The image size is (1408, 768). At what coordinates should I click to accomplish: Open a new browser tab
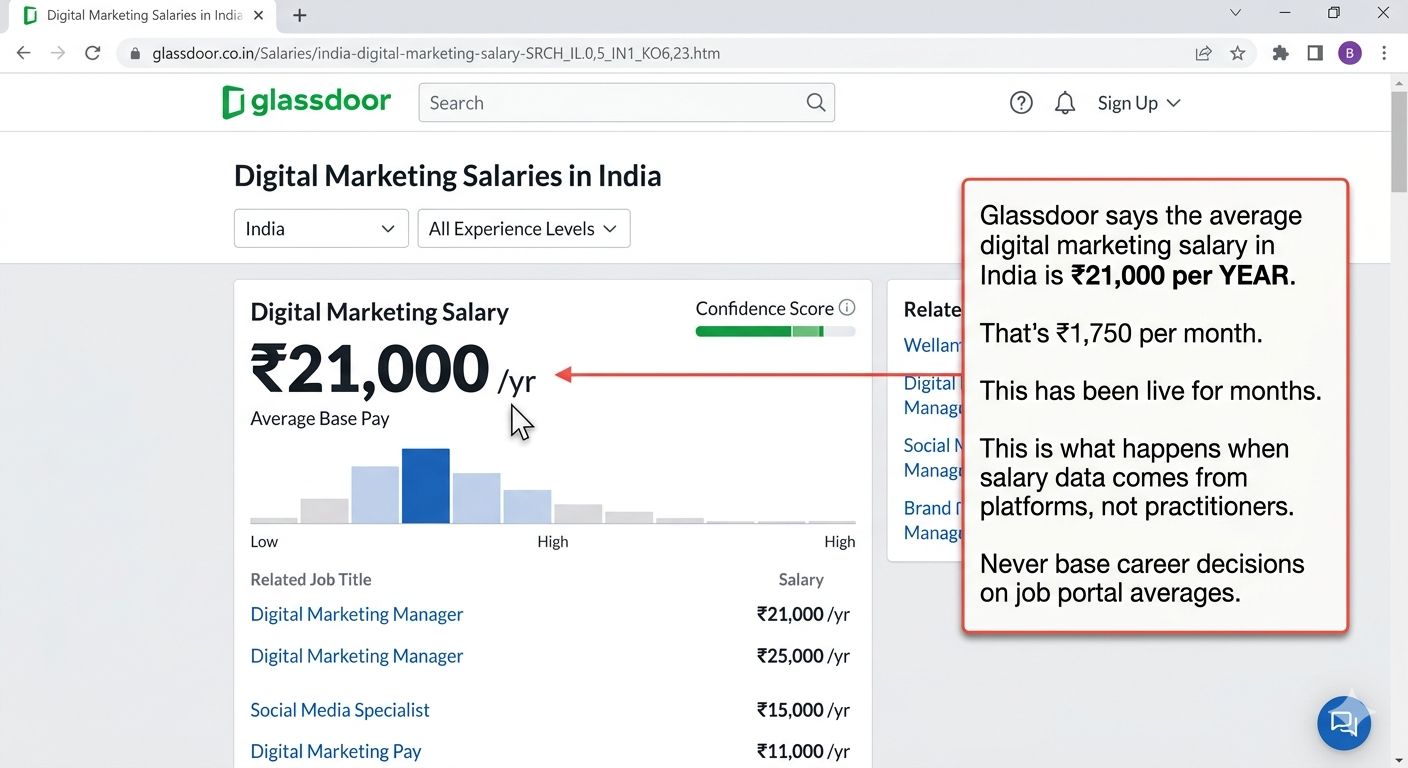(x=300, y=15)
